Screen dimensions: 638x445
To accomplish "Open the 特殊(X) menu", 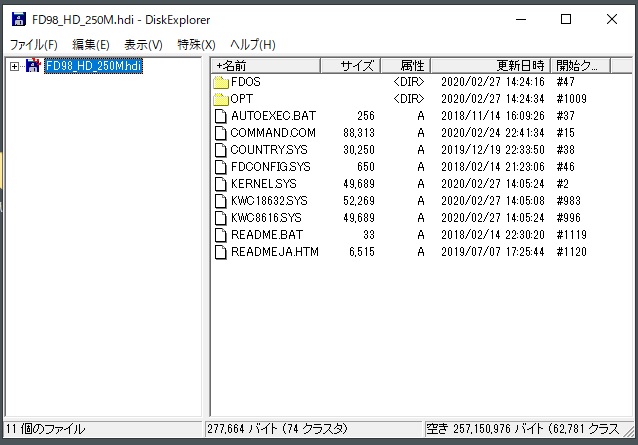I will click(196, 44).
